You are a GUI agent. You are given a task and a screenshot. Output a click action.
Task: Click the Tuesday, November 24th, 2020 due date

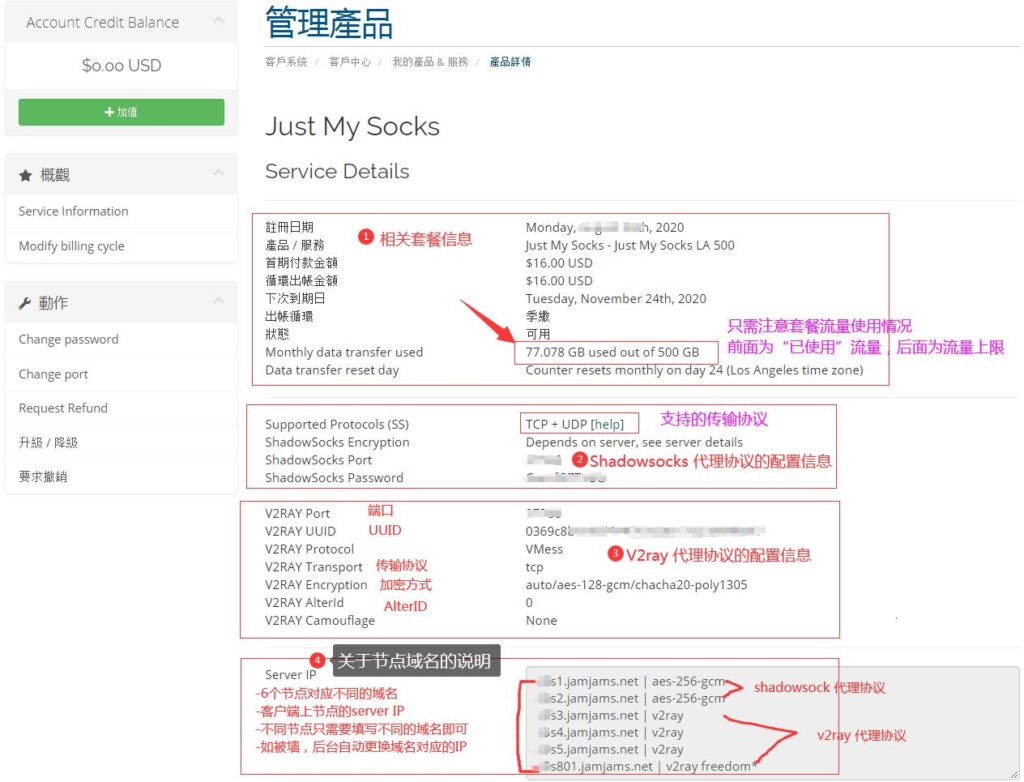616,299
